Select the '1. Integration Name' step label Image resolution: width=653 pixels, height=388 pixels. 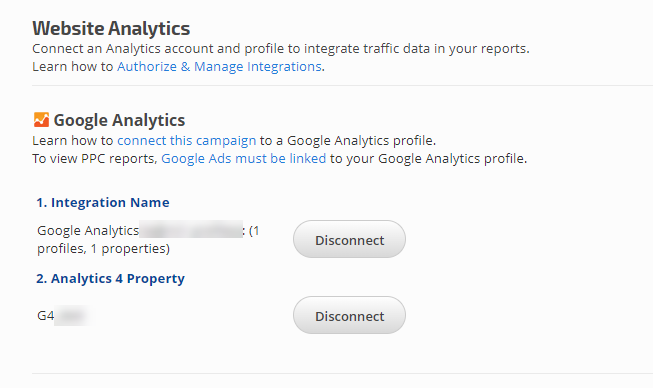[x=103, y=202]
